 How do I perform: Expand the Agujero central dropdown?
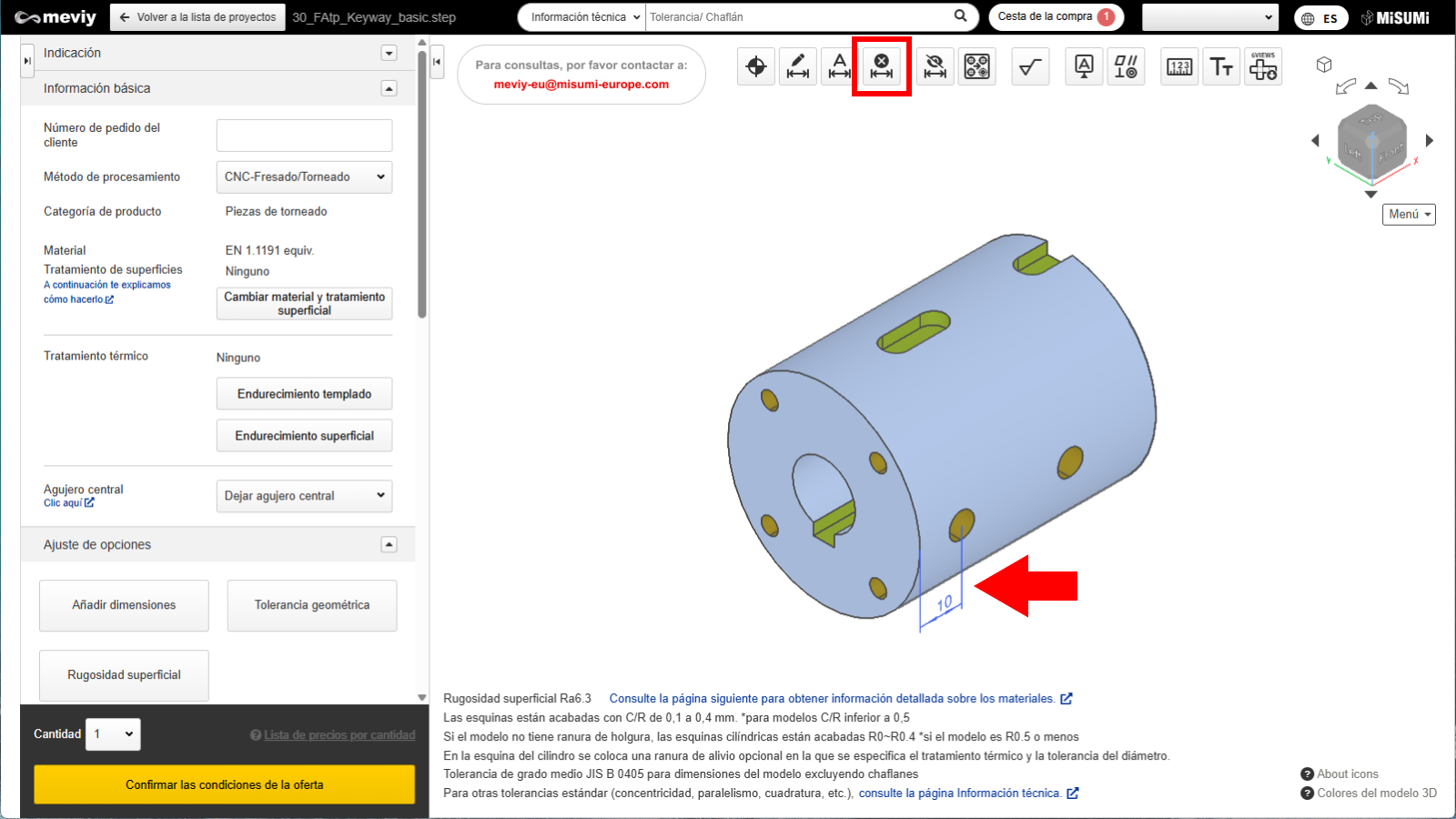point(304,496)
